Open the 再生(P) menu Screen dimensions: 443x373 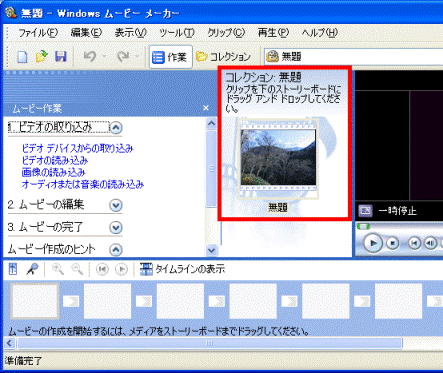(x=273, y=33)
